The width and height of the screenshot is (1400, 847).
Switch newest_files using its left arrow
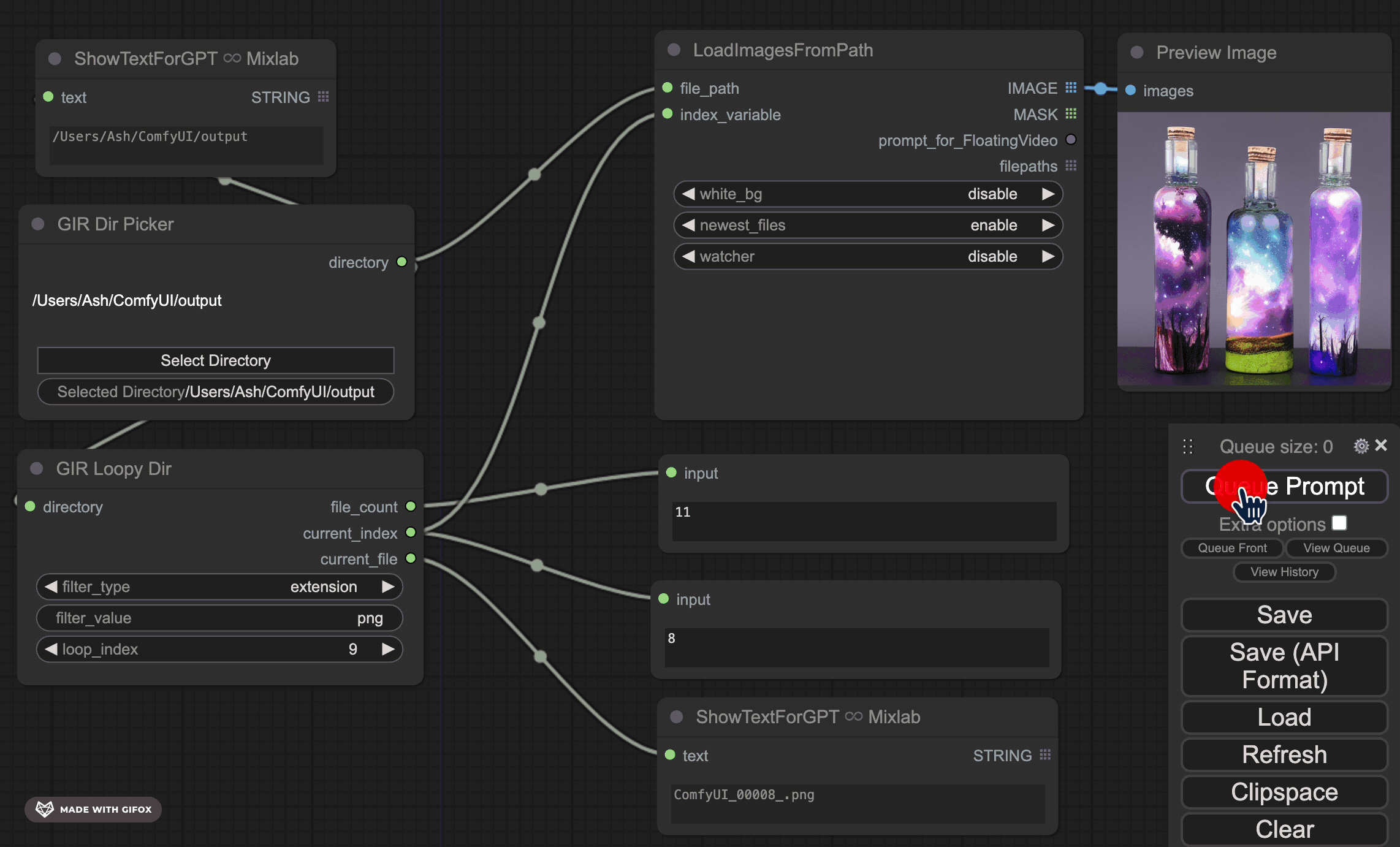click(688, 226)
